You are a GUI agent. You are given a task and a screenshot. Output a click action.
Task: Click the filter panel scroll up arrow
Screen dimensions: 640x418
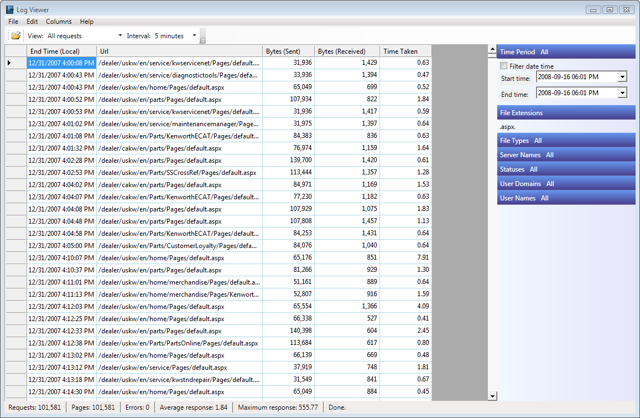(x=491, y=49)
